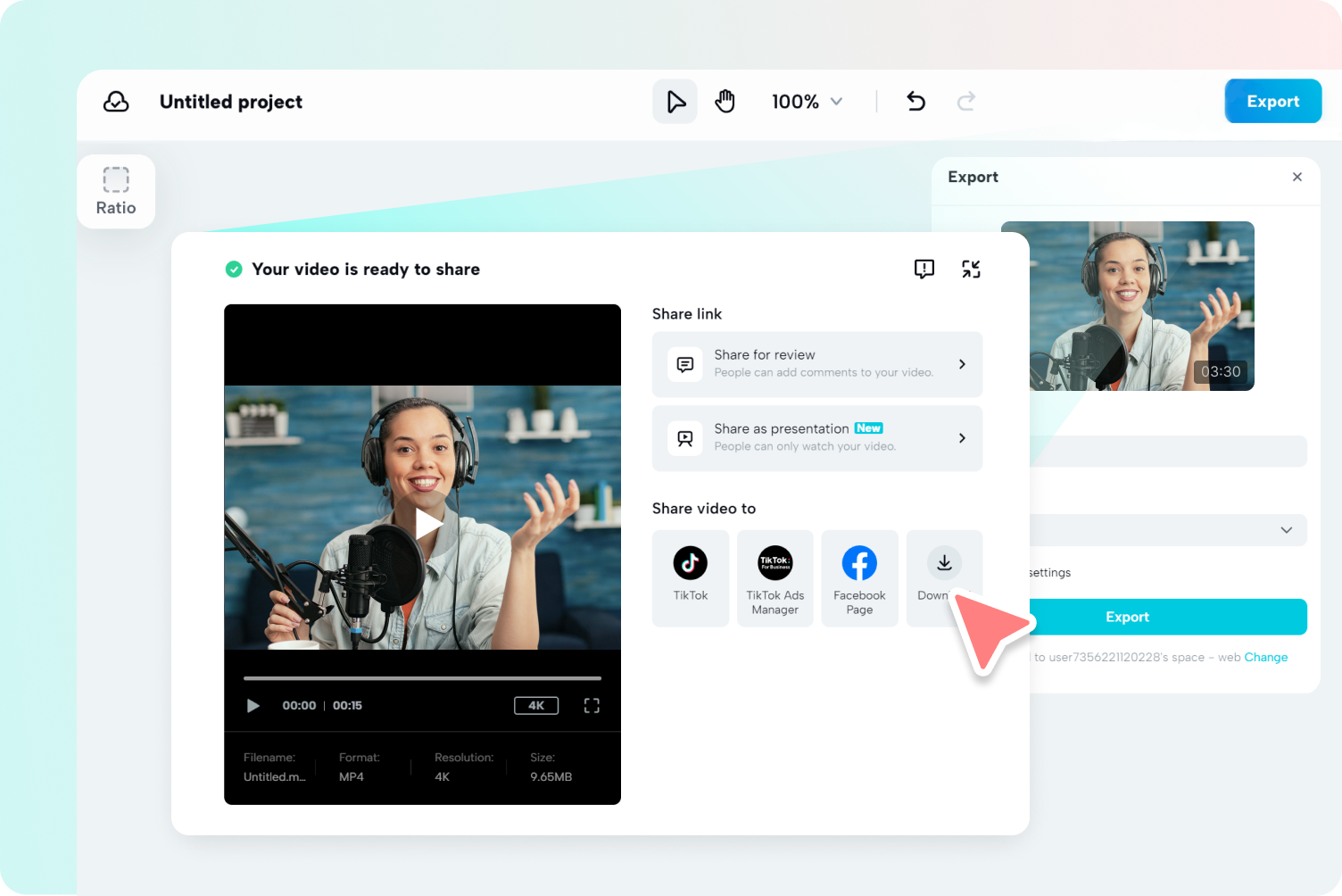Viewport: 1342px width, 896px height.
Task: Click the New badge on presentation
Action: coord(869,428)
